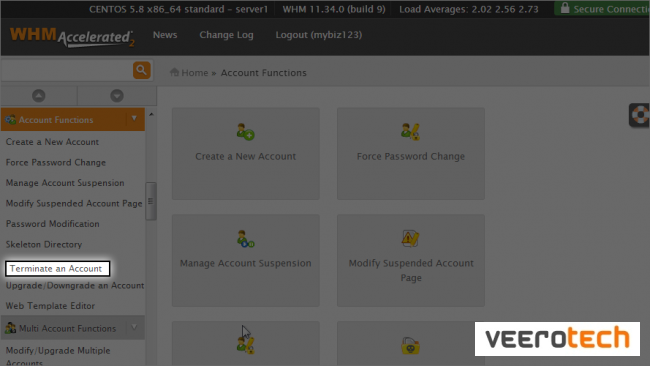
Task: Click the Create a New Account tile icon
Action: tap(245, 132)
